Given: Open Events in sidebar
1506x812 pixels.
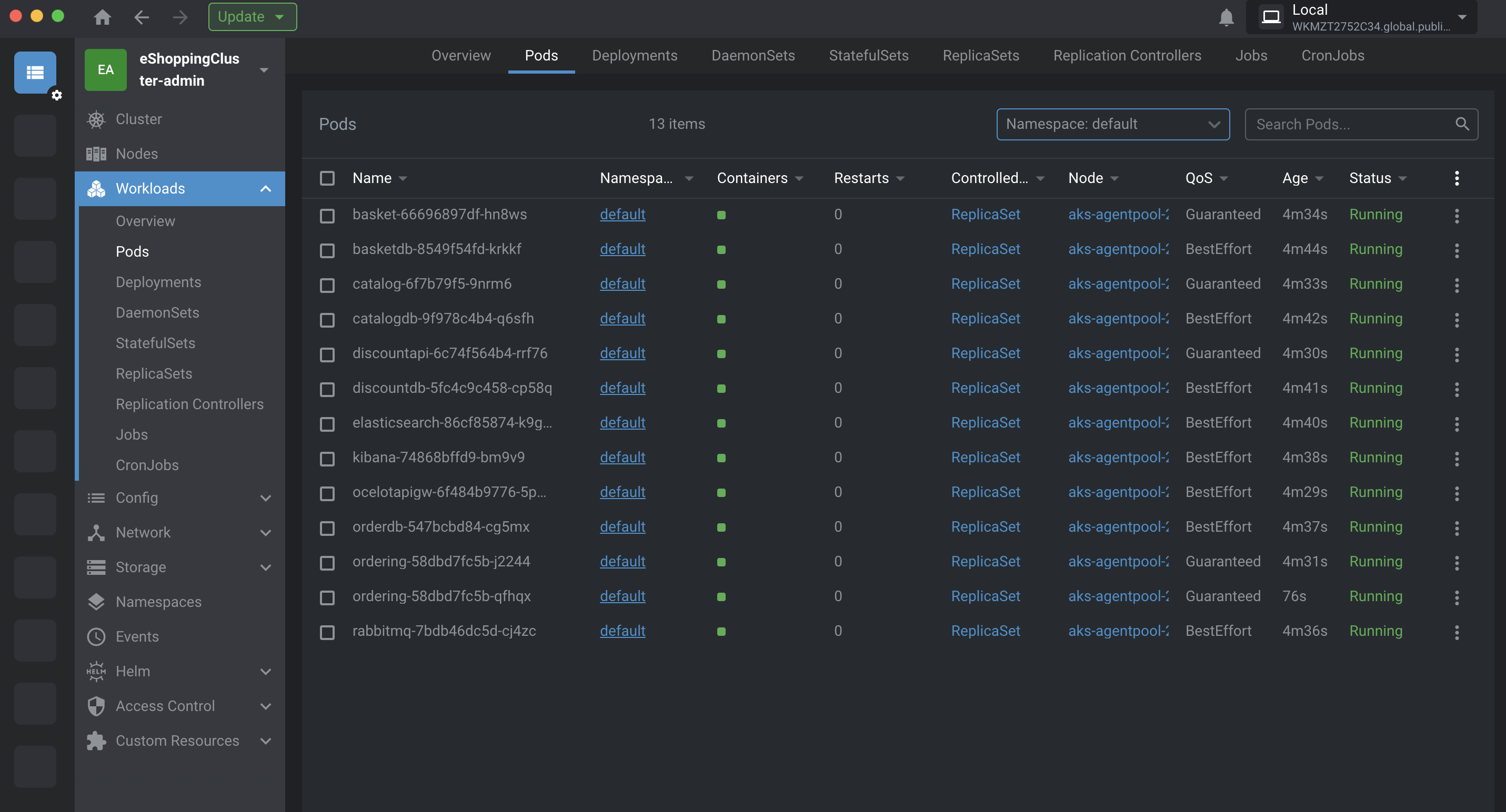Looking at the screenshot, I should pyautogui.click(x=179, y=636).
